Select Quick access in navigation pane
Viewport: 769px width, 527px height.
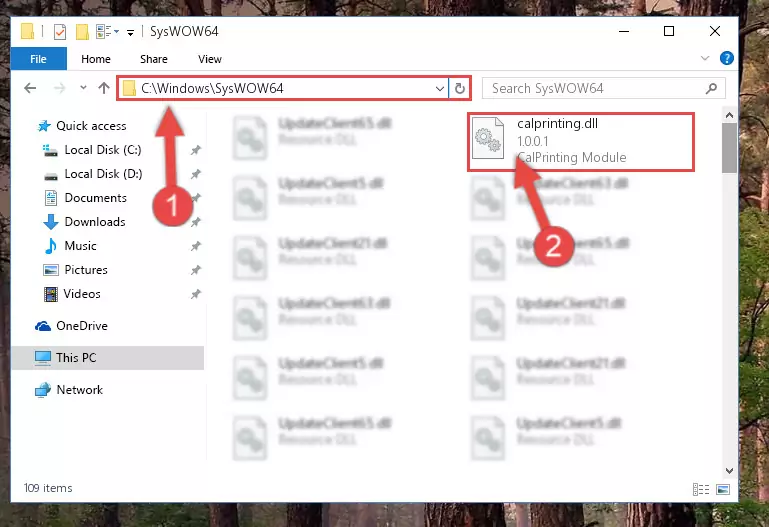click(x=91, y=126)
